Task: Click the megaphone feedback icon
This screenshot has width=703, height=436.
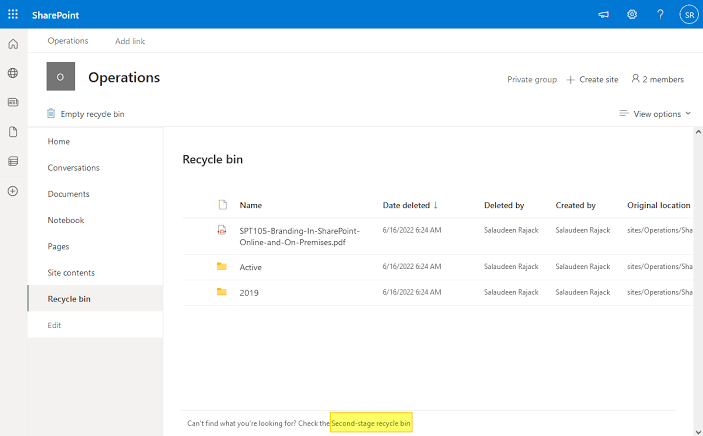Action: click(603, 15)
